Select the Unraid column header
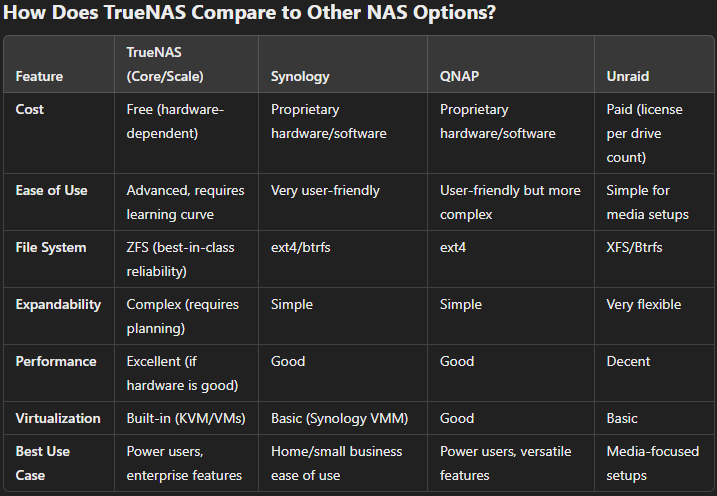The image size is (717, 496). pyautogui.click(x=628, y=76)
